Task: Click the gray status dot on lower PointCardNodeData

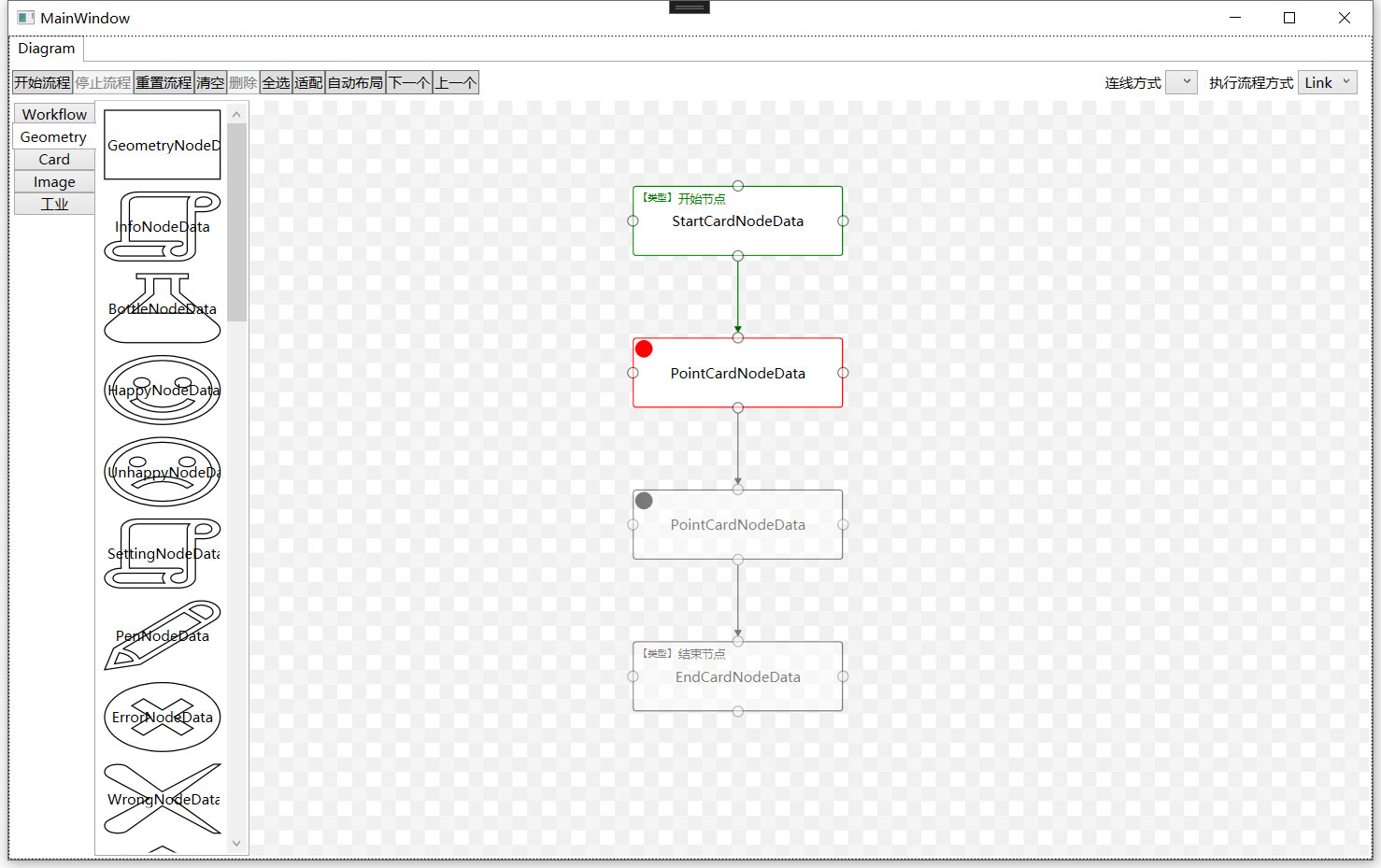Action: click(644, 501)
